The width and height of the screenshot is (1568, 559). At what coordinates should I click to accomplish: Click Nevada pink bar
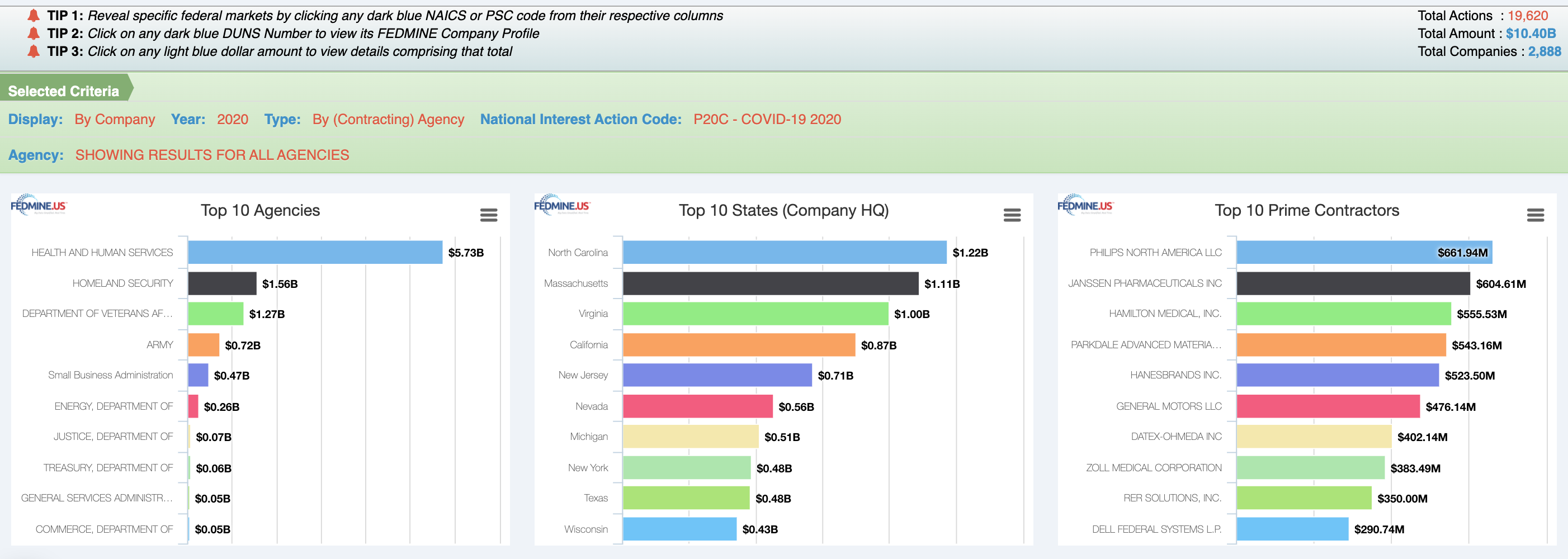coord(697,406)
